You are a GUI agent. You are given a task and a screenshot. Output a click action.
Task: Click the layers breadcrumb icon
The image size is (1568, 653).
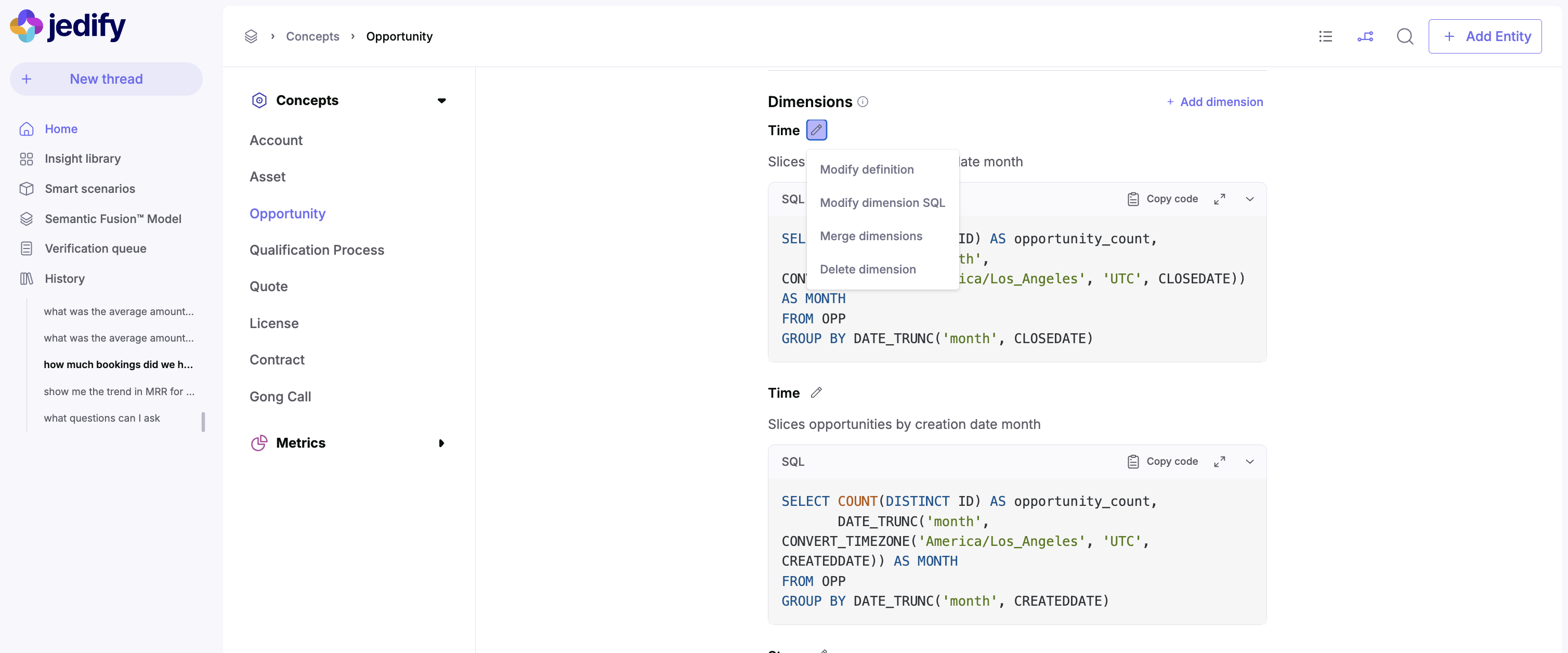coord(251,36)
